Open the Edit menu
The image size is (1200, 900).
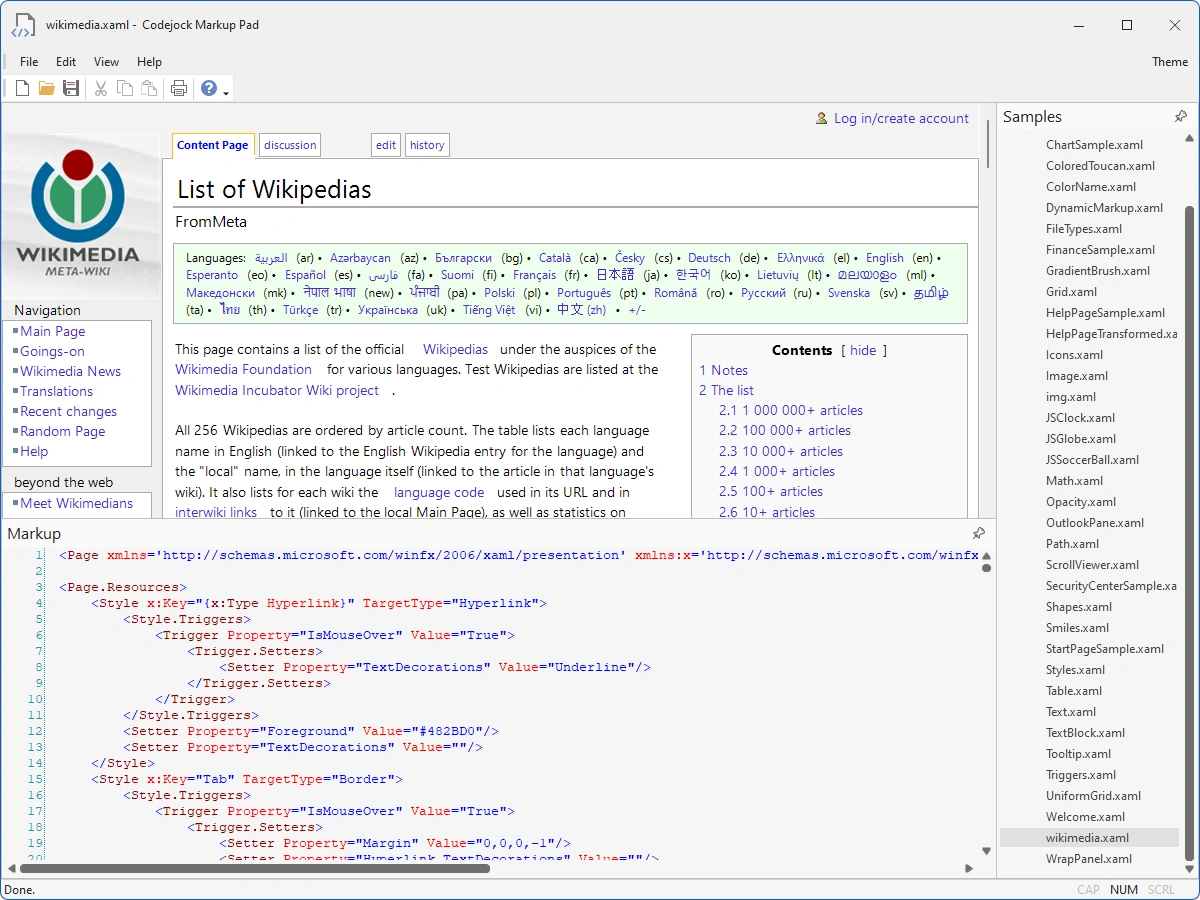click(x=66, y=62)
